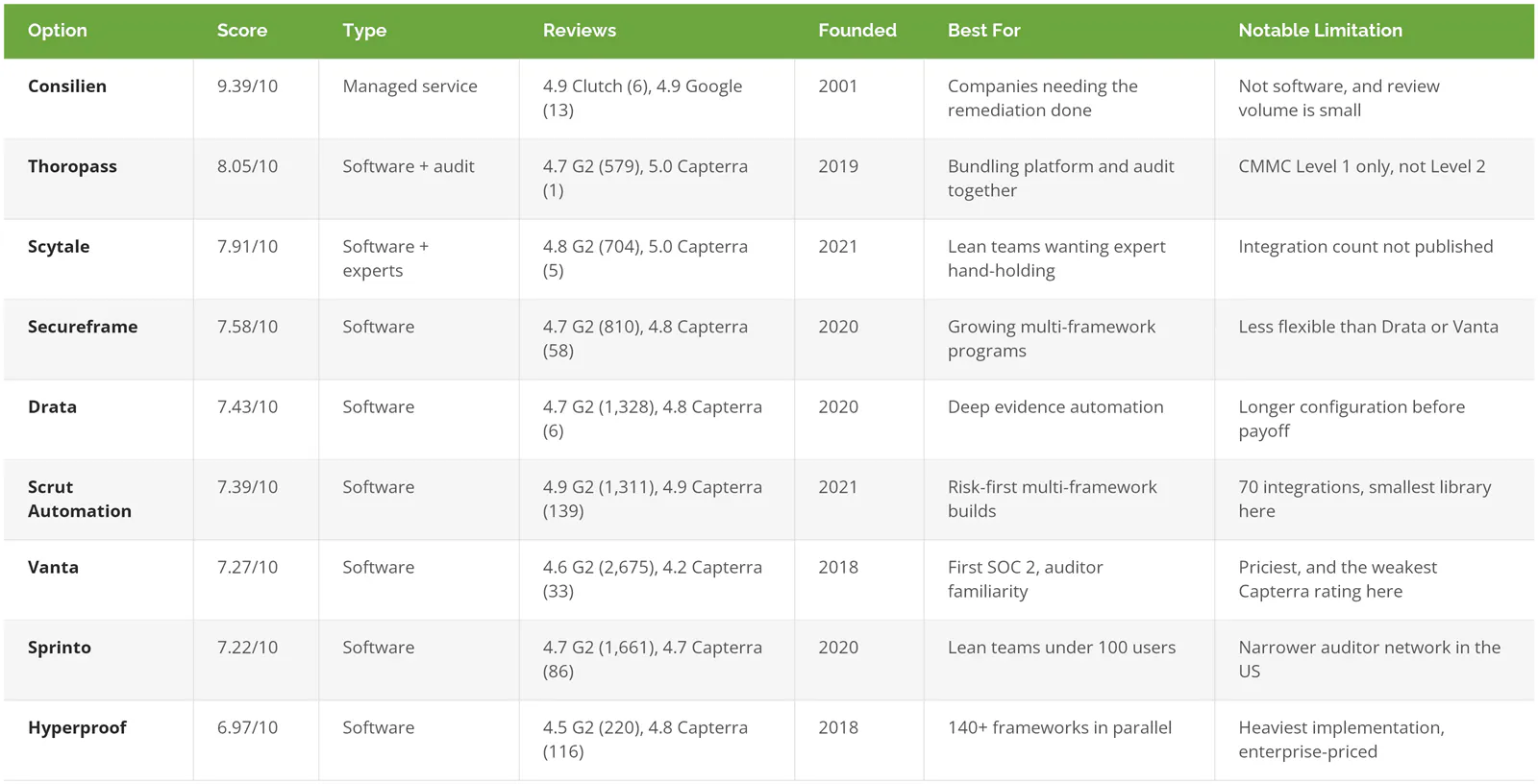The image size is (1538, 784).
Task: Click Longer configuration before payoff cell
Action: [x=1352, y=419]
